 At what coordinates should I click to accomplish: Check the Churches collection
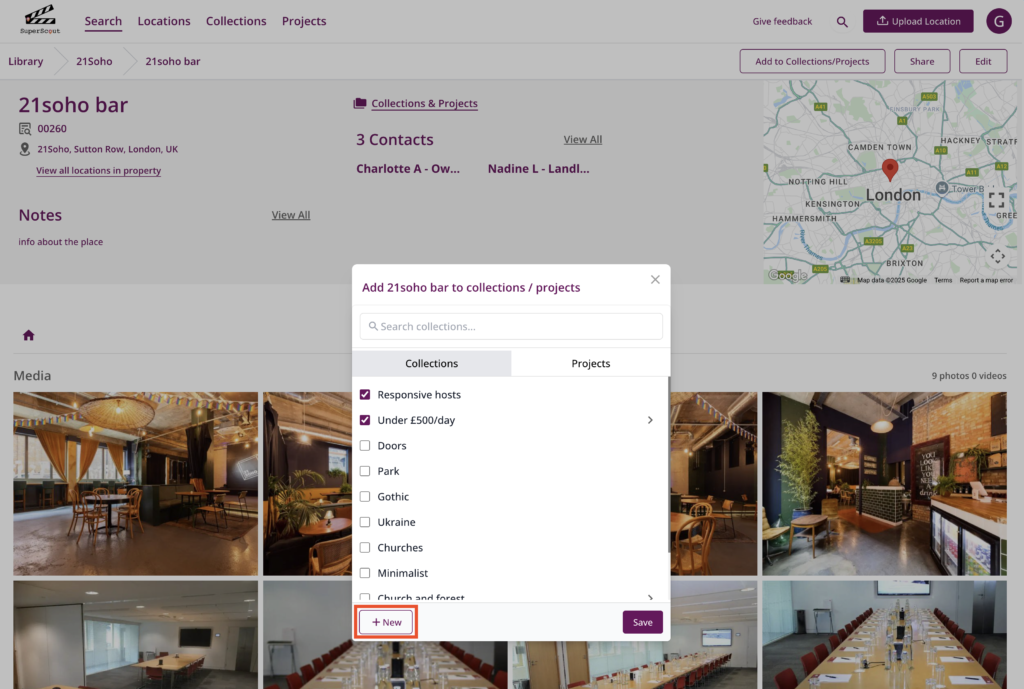pyautogui.click(x=365, y=547)
